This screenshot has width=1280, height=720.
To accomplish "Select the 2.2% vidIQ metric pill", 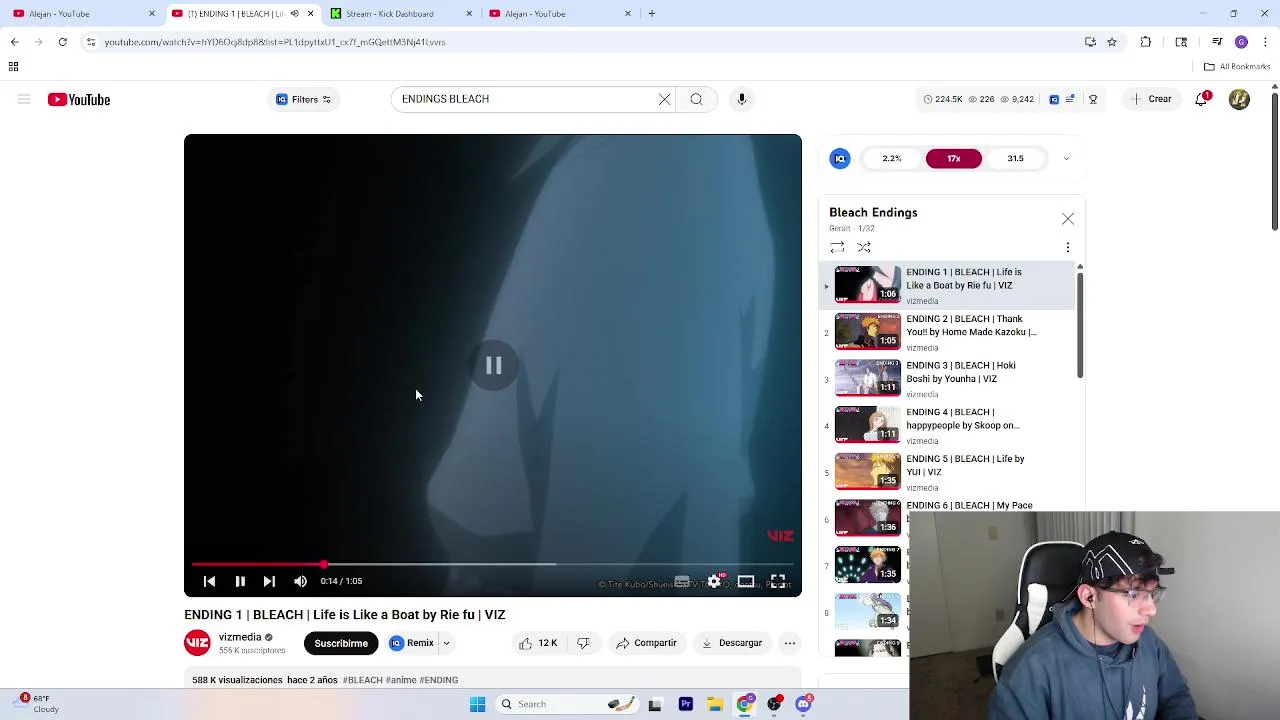I will [x=892, y=158].
